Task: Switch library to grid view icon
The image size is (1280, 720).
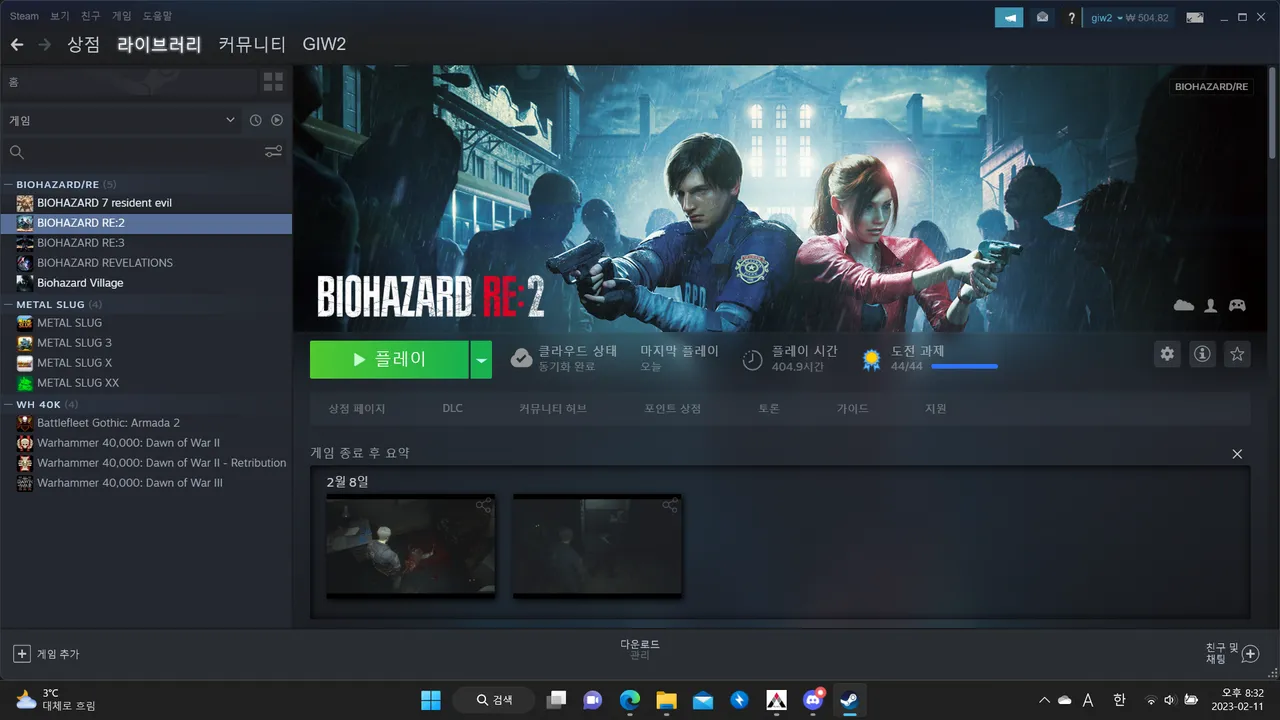Action: click(x=273, y=82)
